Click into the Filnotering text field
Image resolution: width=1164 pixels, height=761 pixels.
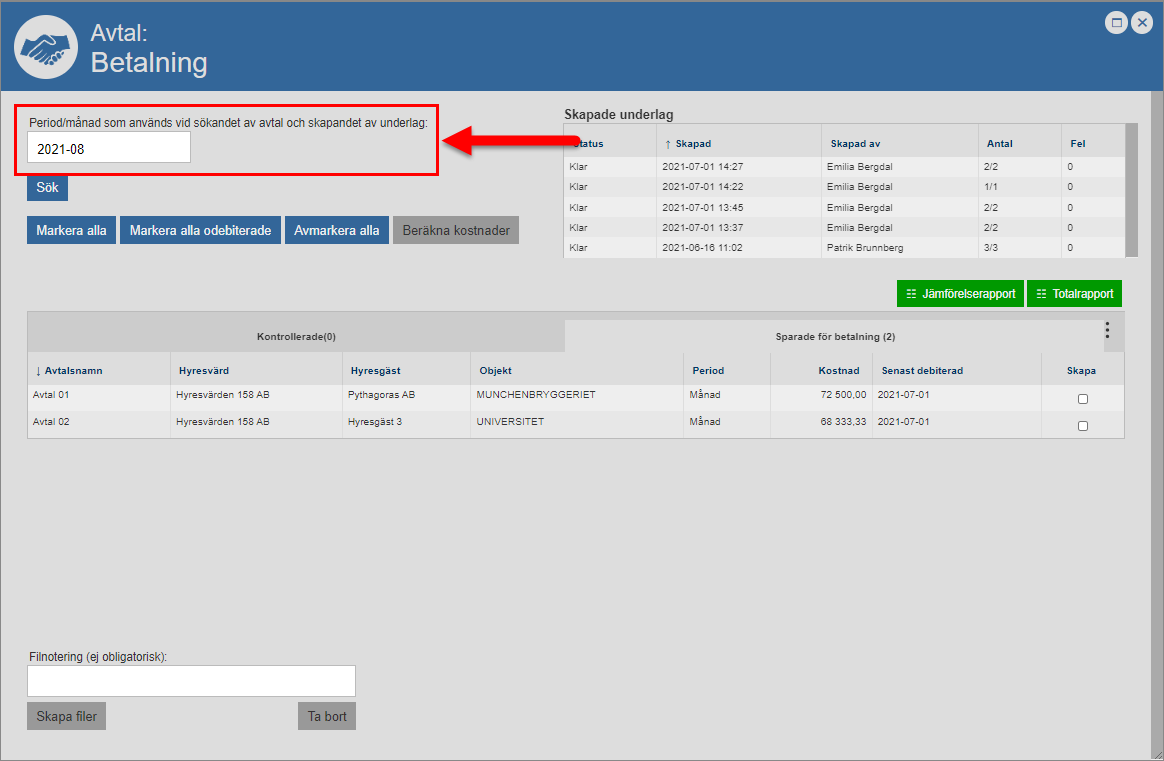(x=191, y=681)
